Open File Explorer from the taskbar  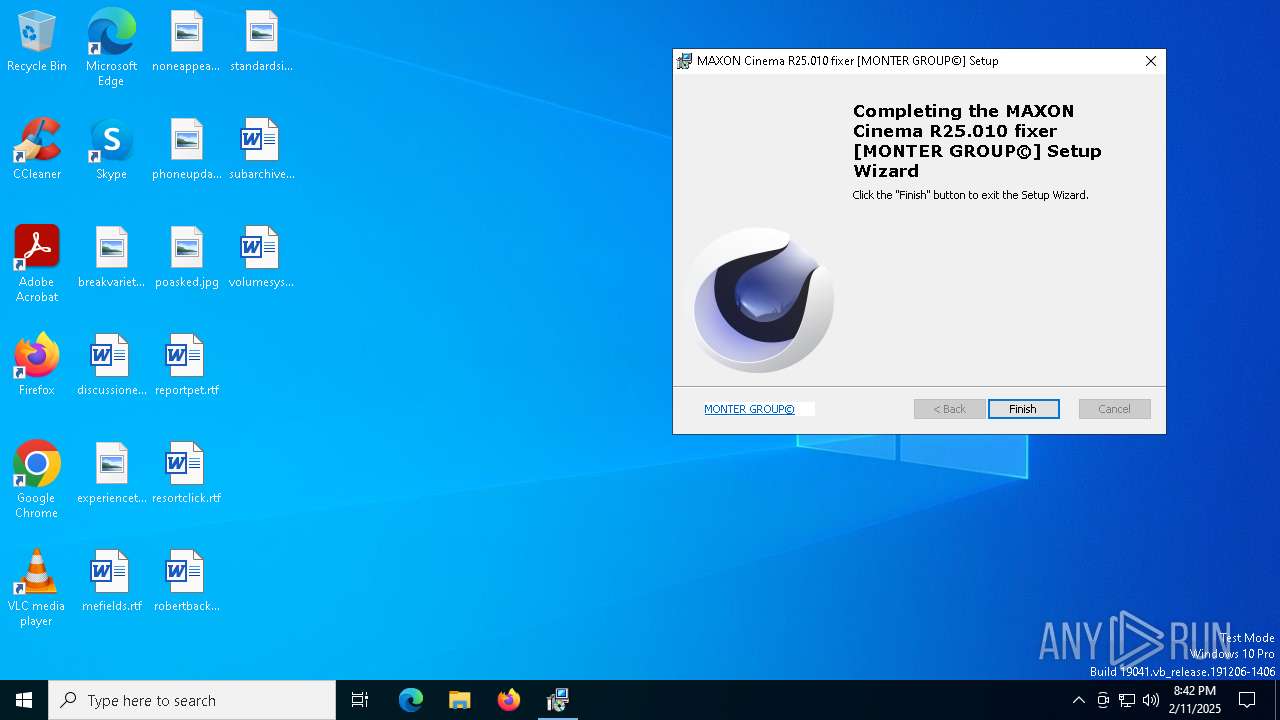tap(459, 700)
